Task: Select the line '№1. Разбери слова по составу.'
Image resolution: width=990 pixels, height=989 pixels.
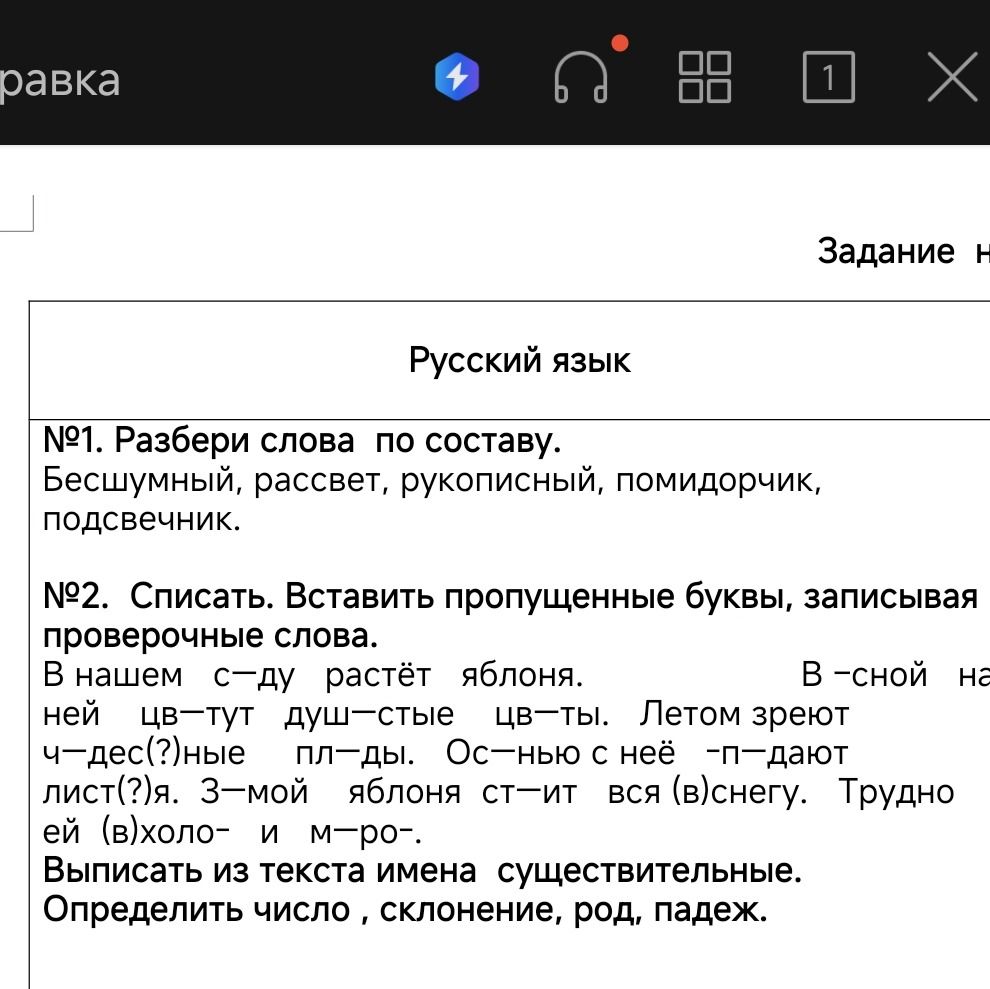Action: point(302,440)
